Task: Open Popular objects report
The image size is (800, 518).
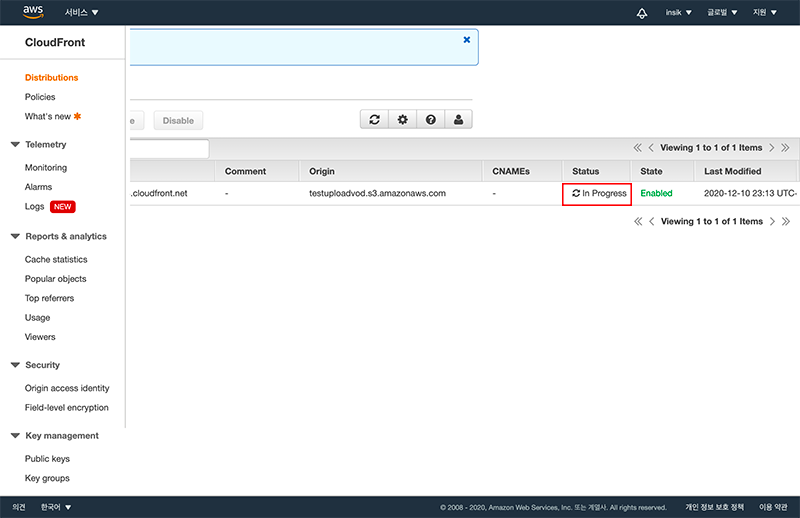Action: [x=56, y=279]
